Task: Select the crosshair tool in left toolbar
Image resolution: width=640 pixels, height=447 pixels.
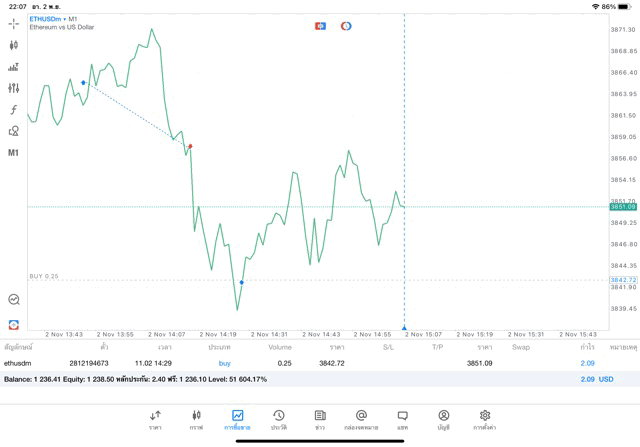Action: (13, 24)
